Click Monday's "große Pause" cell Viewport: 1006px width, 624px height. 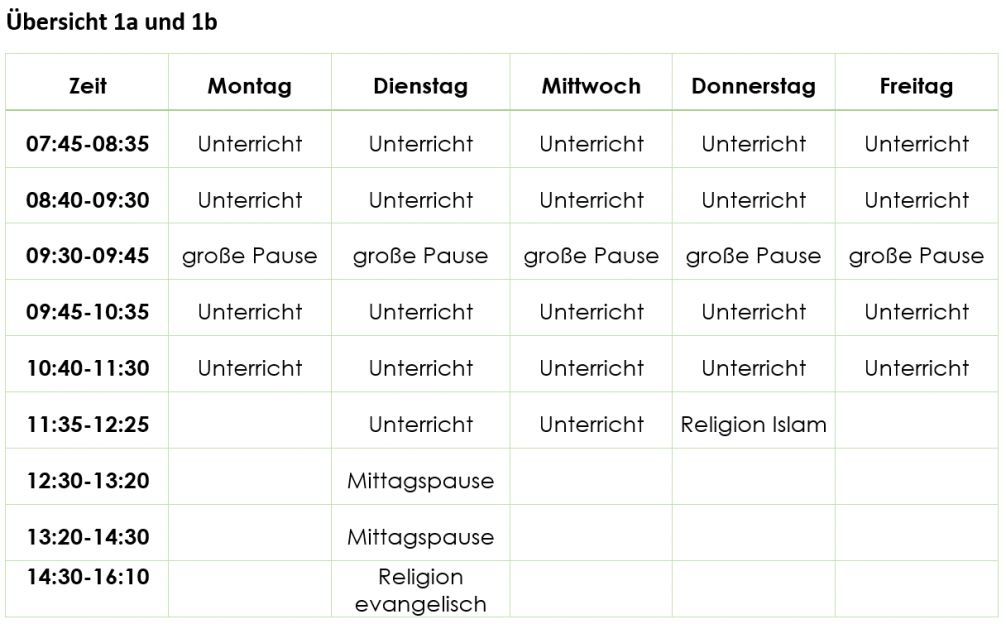click(x=250, y=256)
